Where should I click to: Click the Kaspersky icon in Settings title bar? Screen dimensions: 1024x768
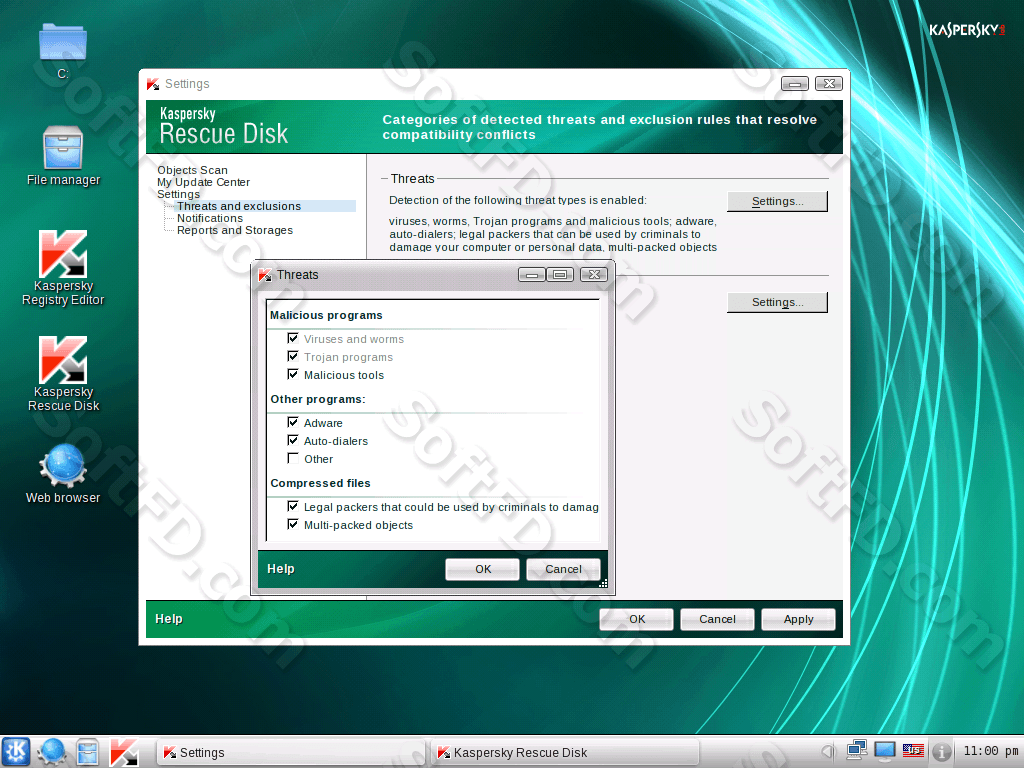tap(153, 84)
